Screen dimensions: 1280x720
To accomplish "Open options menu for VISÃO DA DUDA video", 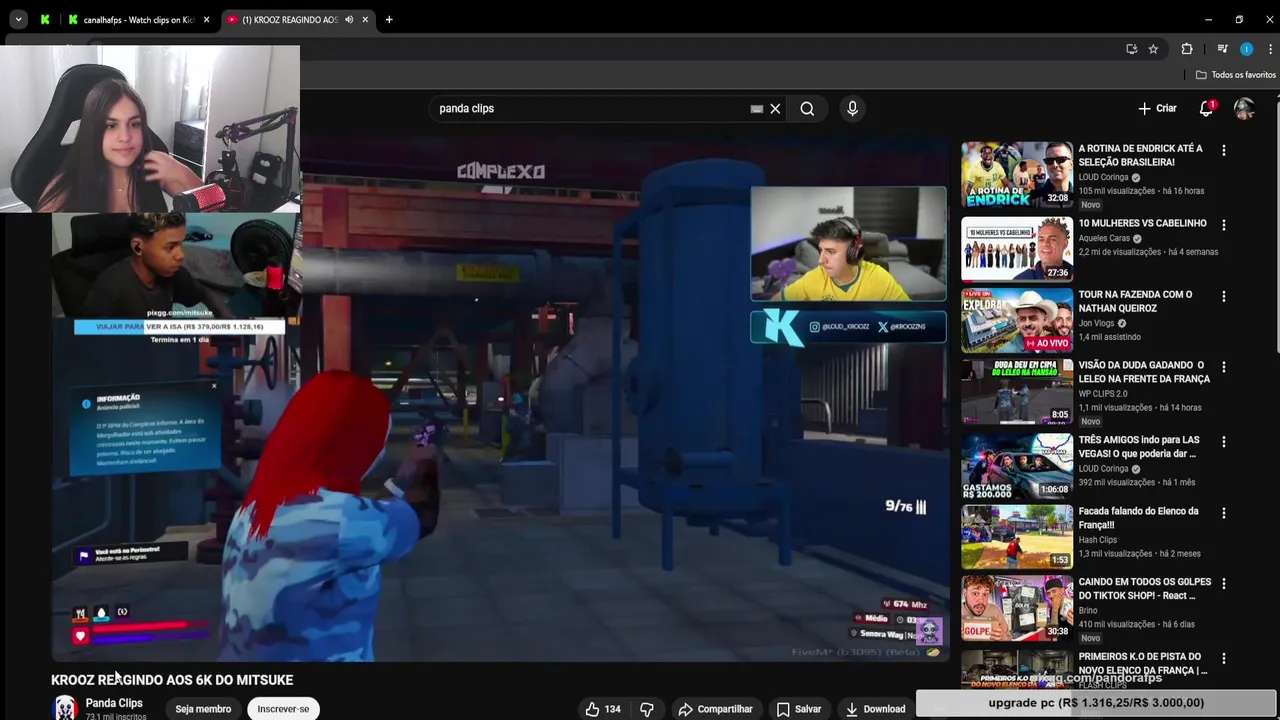I will coord(1223,367).
